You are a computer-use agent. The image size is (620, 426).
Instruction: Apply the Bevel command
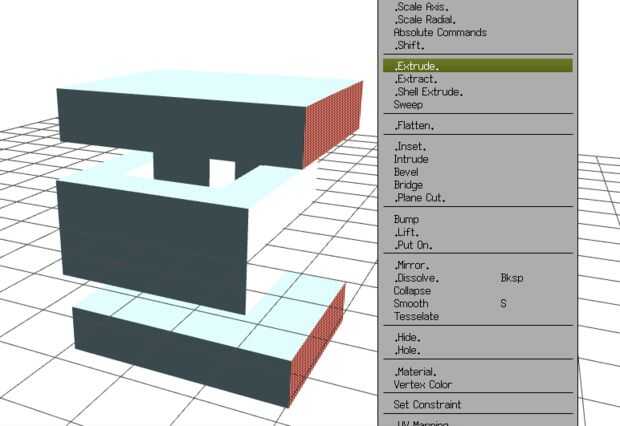click(478, 172)
